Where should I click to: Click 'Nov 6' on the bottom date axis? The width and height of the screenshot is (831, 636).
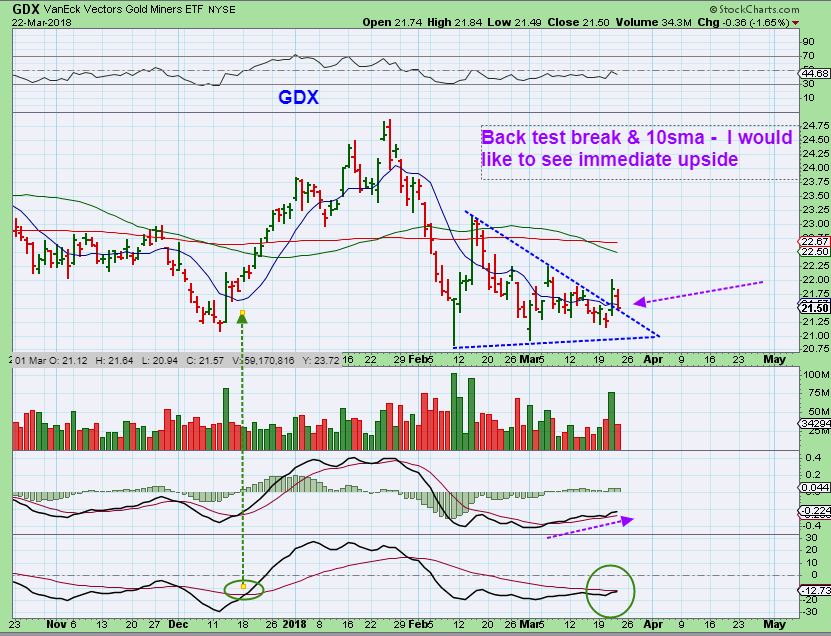pyautogui.click(x=61, y=624)
